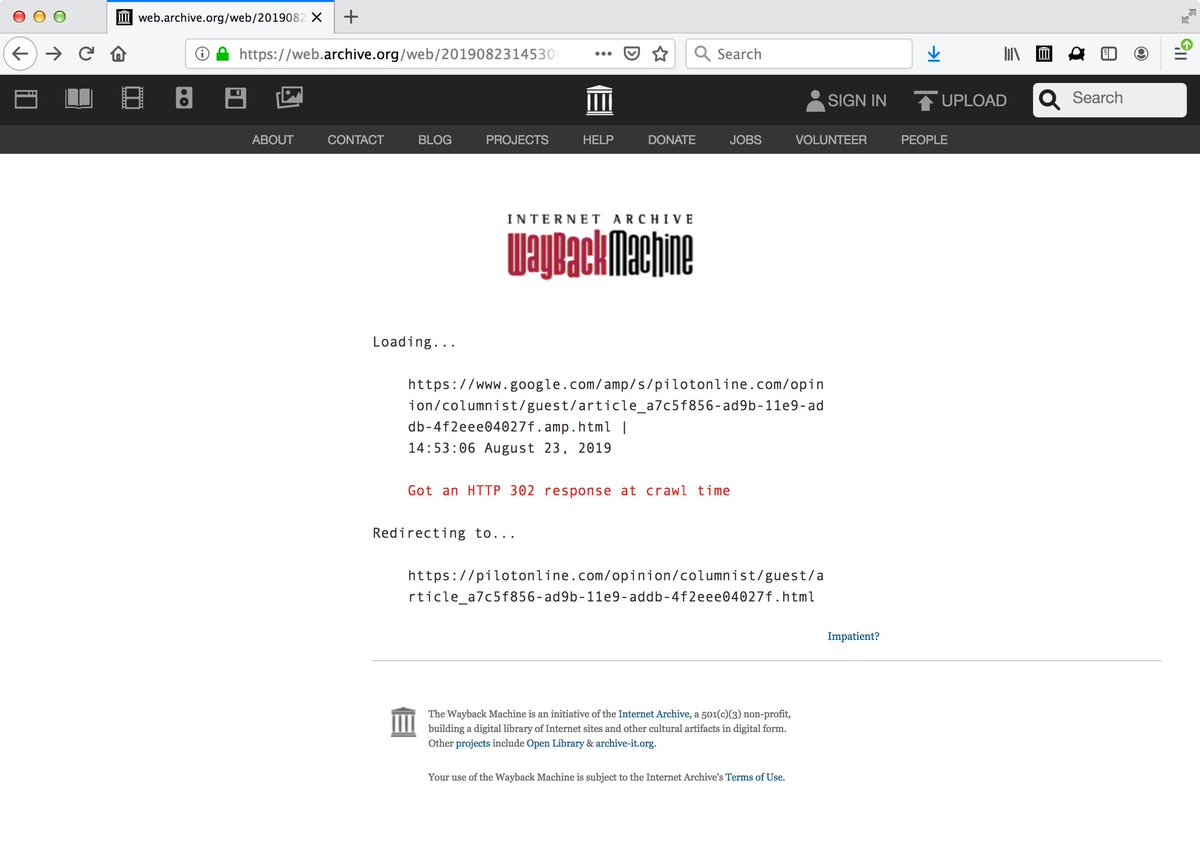Open a new tab with plus
The image size is (1200, 861).
[351, 16]
